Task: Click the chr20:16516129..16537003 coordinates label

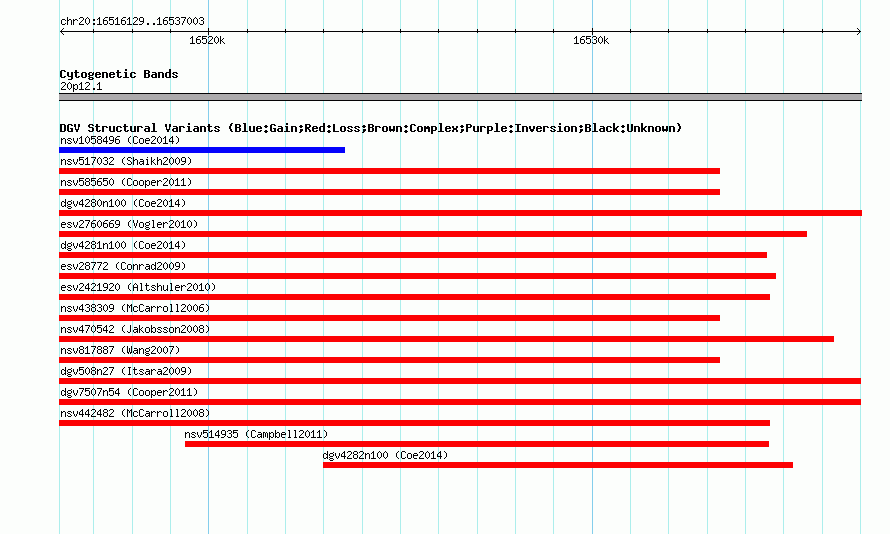Action: tap(132, 21)
